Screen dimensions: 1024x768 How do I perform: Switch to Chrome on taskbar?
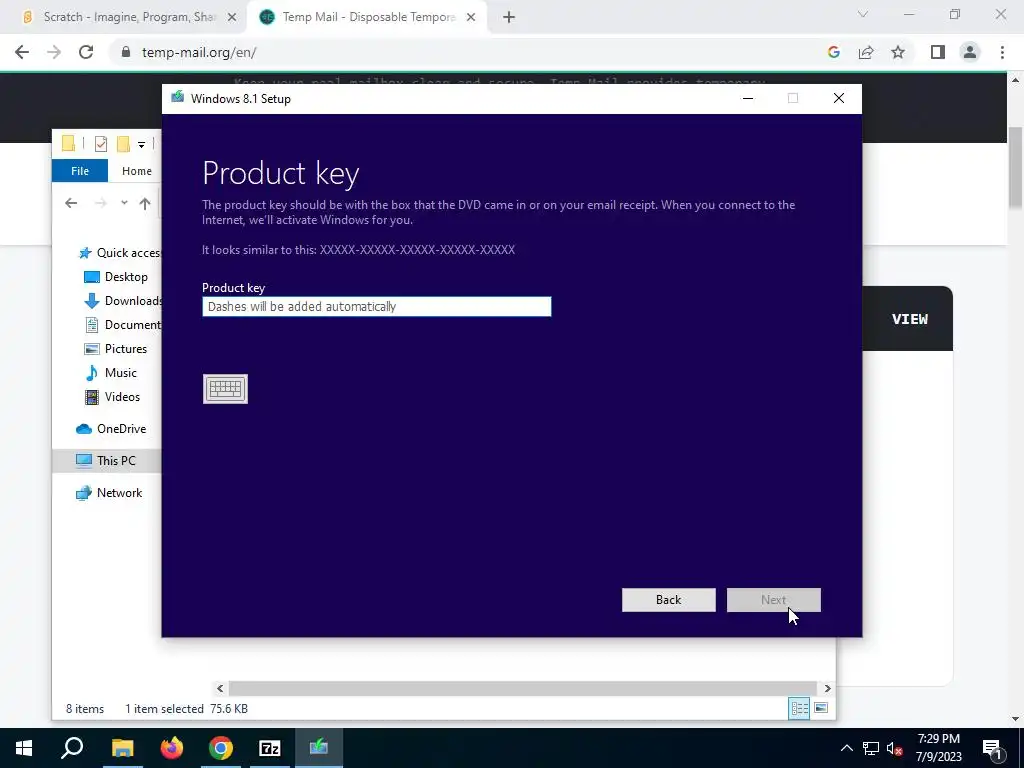[x=221, y=748]
